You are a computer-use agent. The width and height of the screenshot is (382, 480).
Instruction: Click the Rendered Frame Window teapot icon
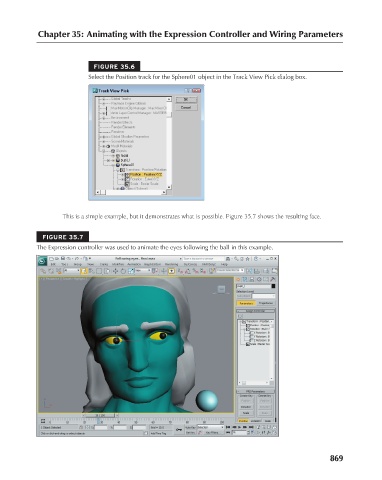[x=274, y=271]
